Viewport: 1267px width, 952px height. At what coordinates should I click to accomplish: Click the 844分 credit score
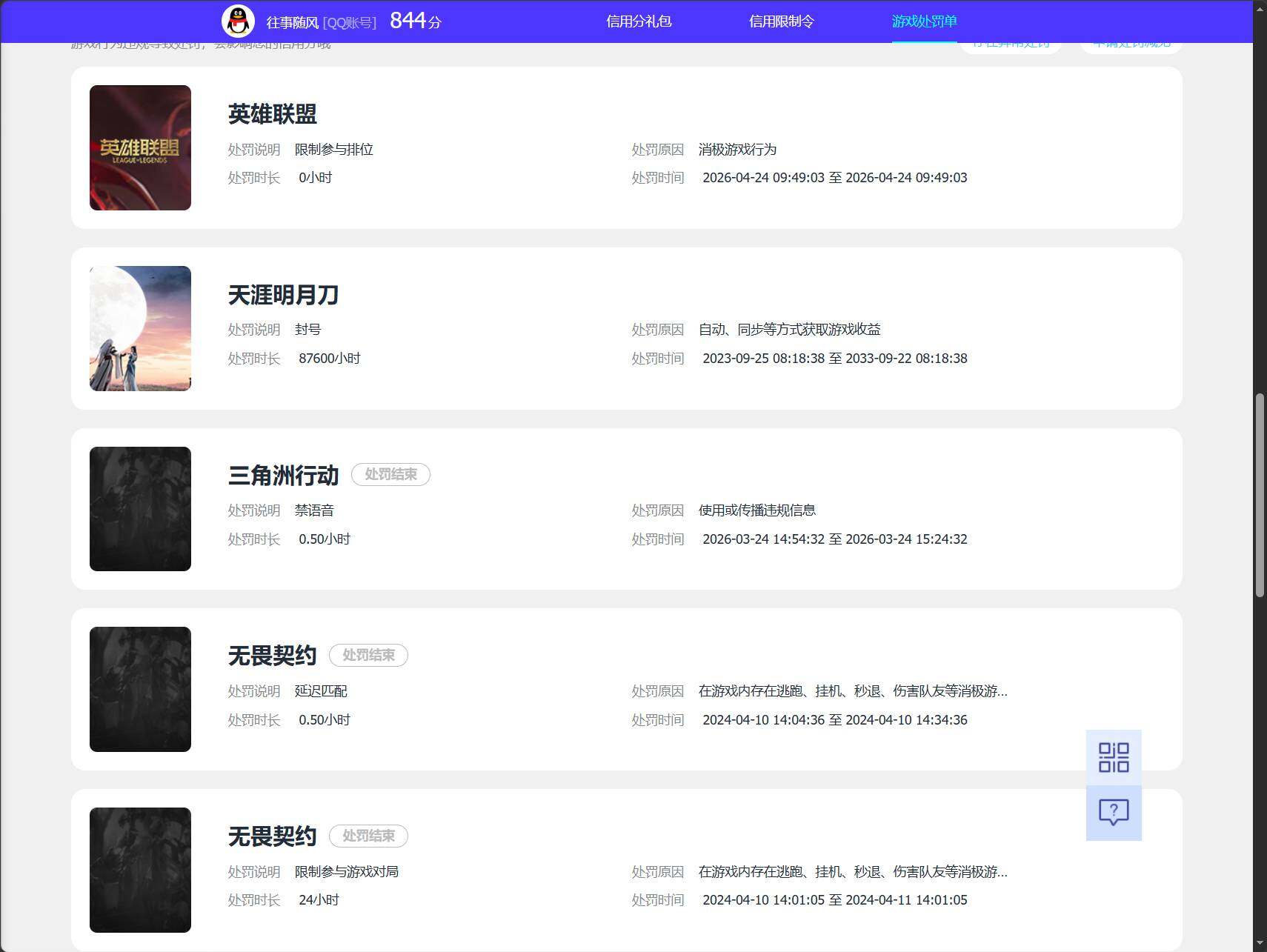pyautogui.click(x=416, y=21)
